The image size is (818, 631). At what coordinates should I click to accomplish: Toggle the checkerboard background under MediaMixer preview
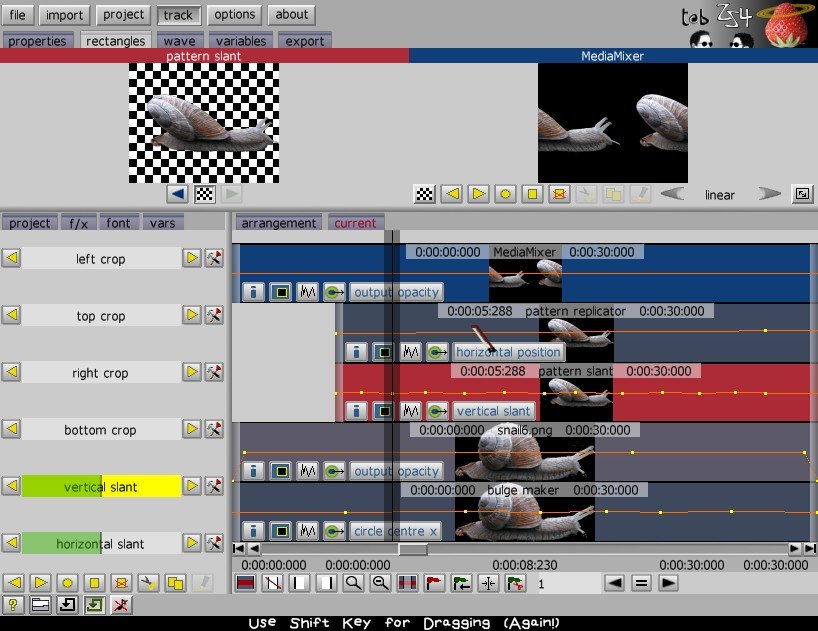click(x=425, y=194)
